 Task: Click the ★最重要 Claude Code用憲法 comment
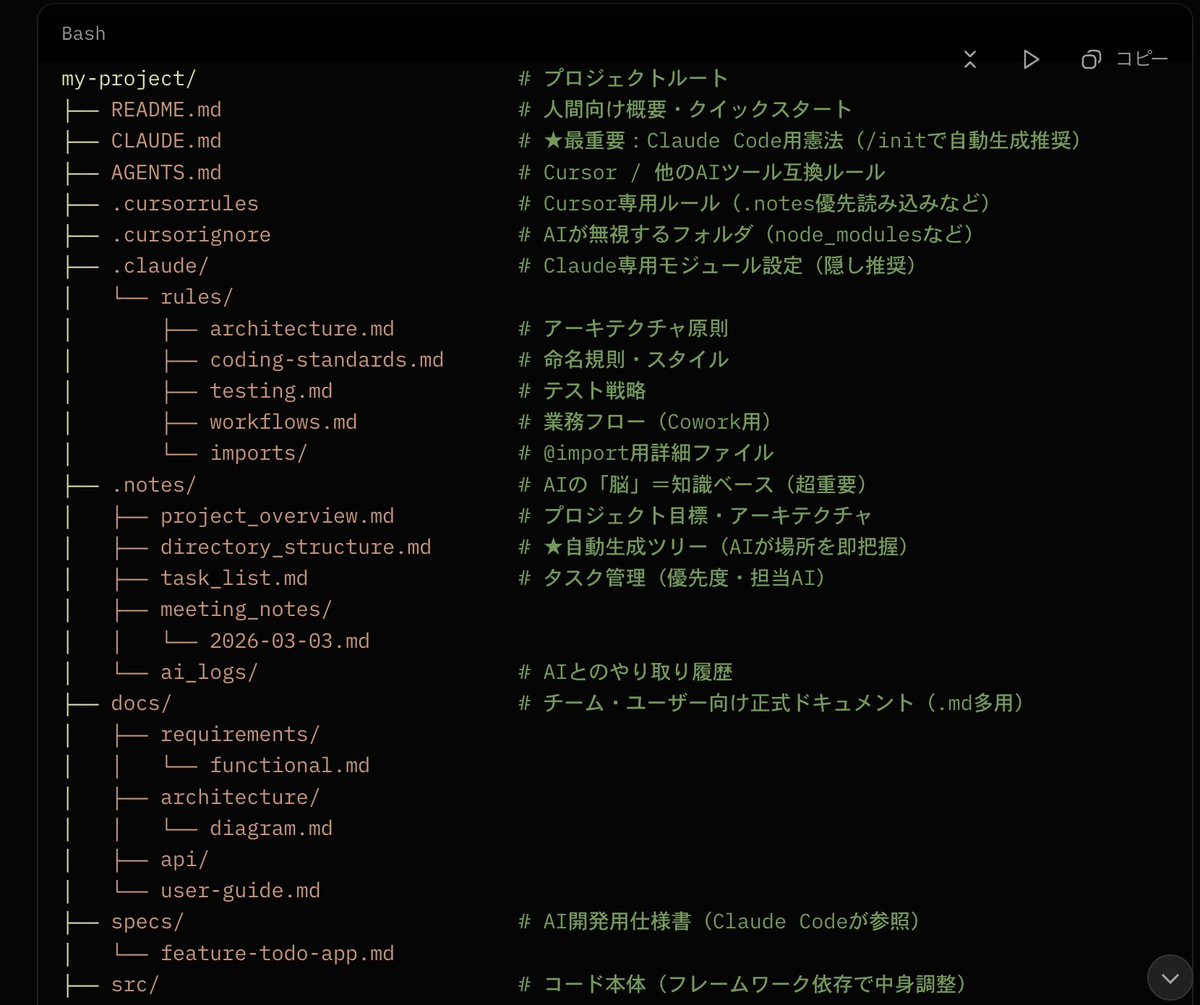[801, 141]
